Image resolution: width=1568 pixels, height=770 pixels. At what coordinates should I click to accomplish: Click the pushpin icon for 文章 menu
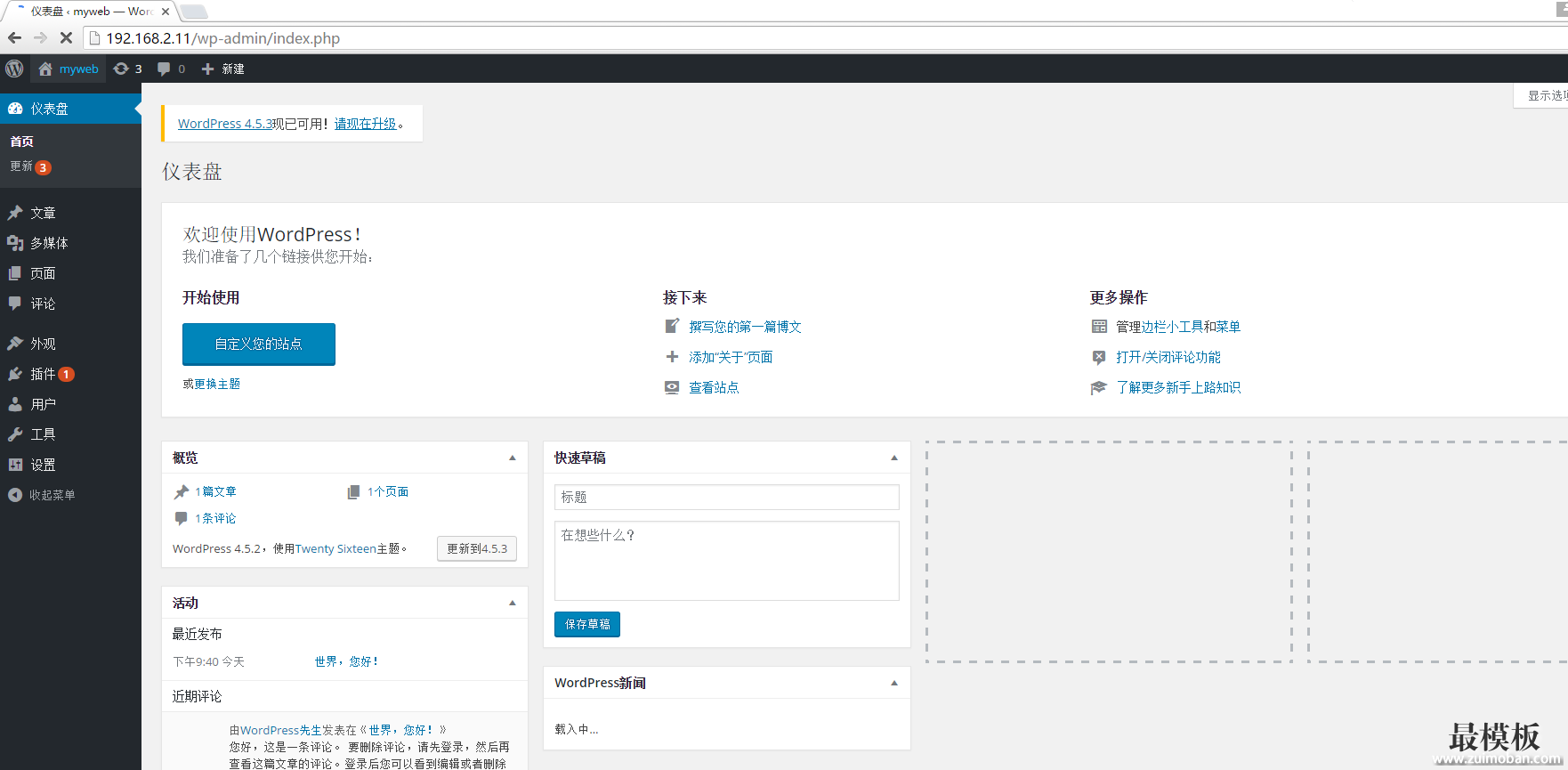point(15,213)
